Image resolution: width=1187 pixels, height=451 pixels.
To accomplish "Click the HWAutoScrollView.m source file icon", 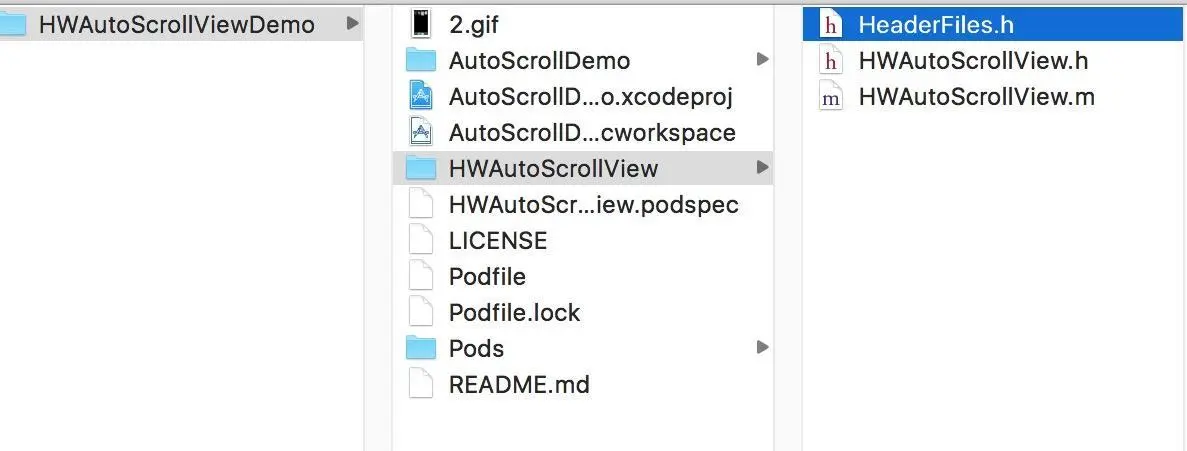I will [x=830, y=98].
